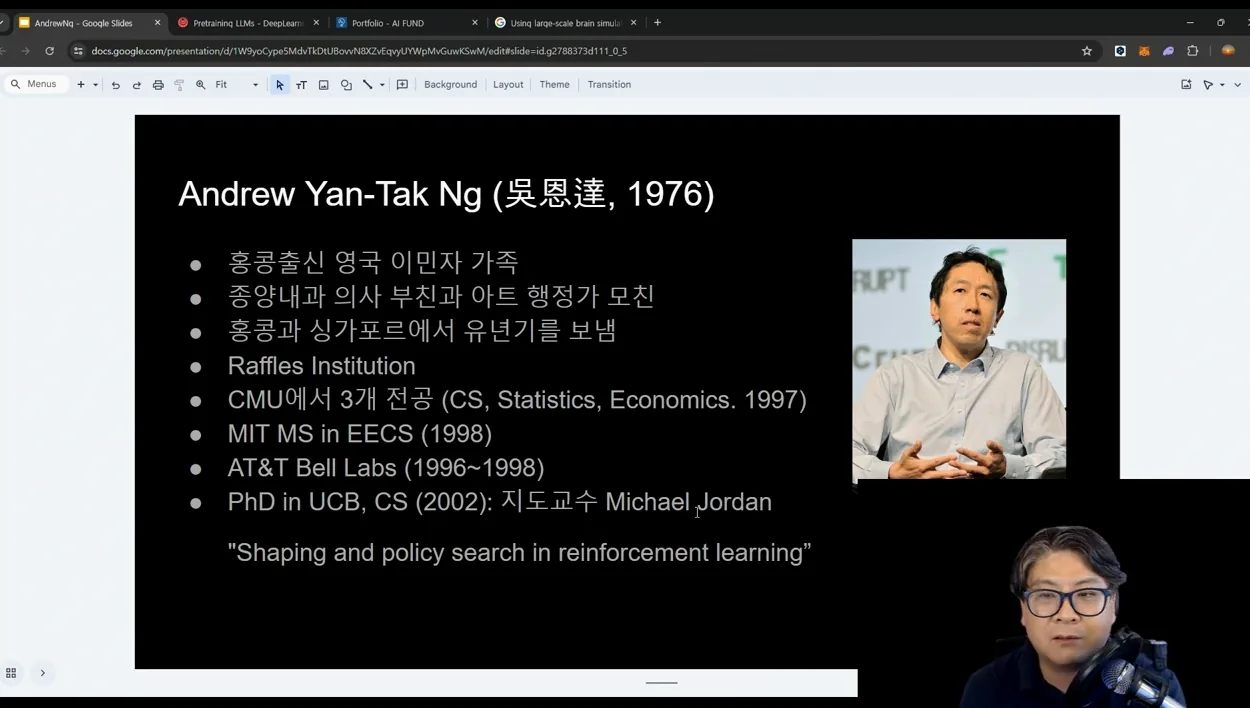Click the speaker notes drag handle
The height and width of the screenshot is (708, 1250).
tap(661, 683)
